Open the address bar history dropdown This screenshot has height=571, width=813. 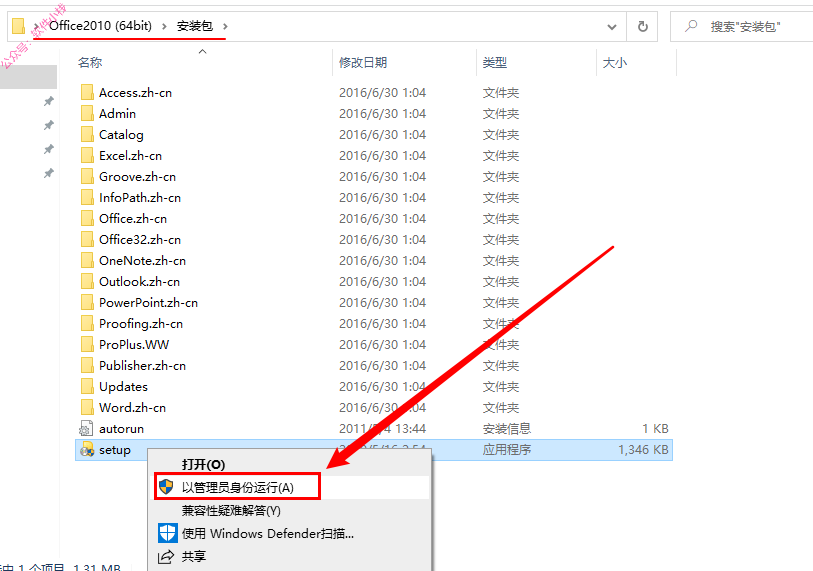click(612, 26)
